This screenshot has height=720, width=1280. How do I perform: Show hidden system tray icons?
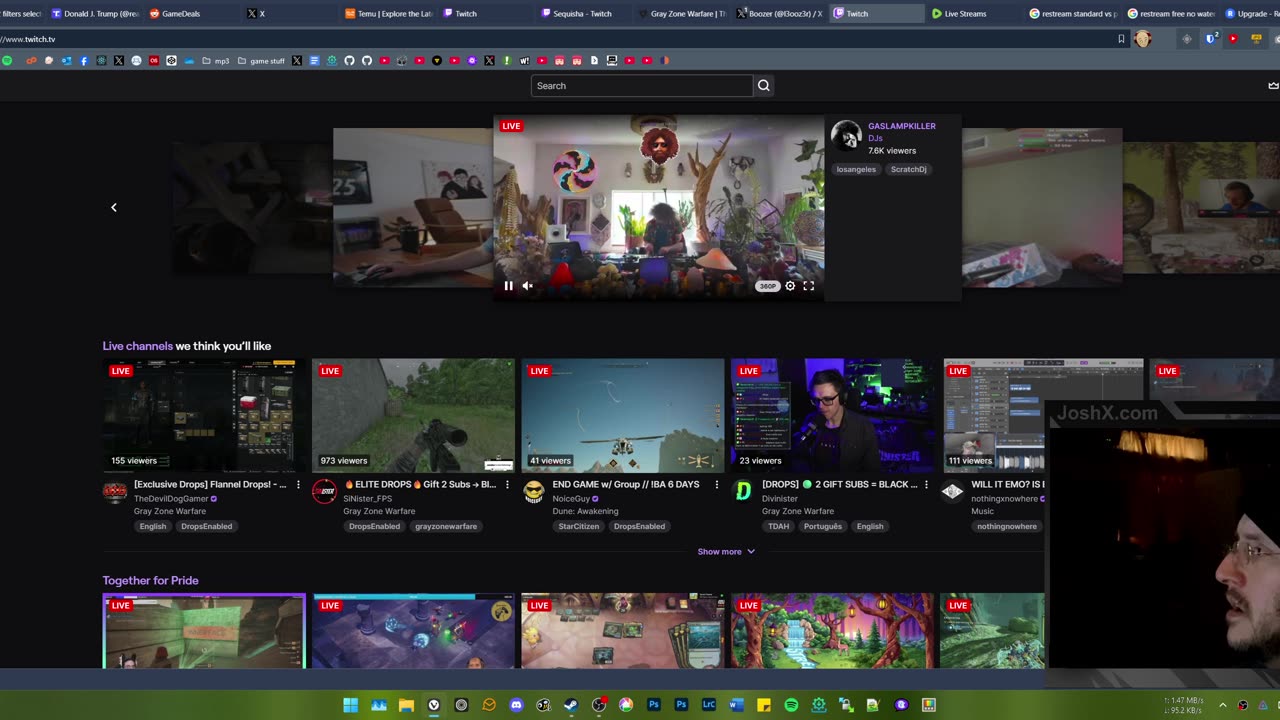[x=1222, y=705]
